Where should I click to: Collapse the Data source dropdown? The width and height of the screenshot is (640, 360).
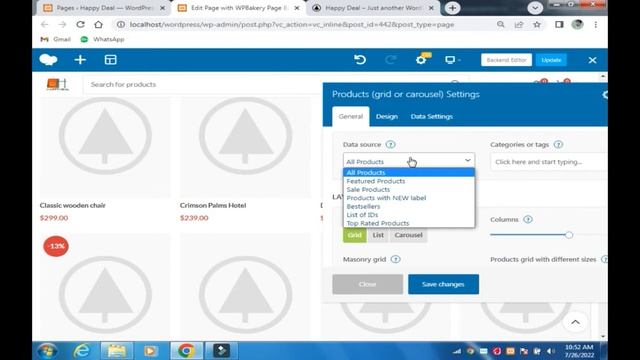[x=409, y=161]
